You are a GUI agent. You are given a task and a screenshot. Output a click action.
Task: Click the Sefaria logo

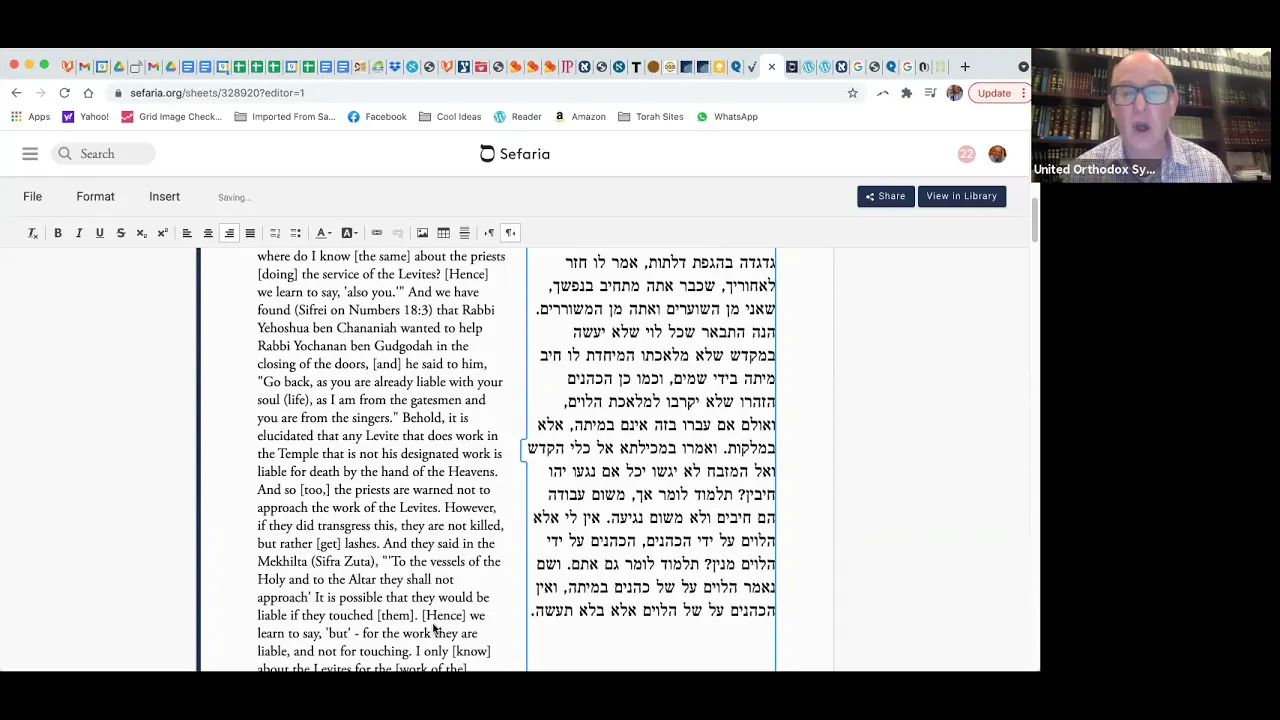point(515,154)
